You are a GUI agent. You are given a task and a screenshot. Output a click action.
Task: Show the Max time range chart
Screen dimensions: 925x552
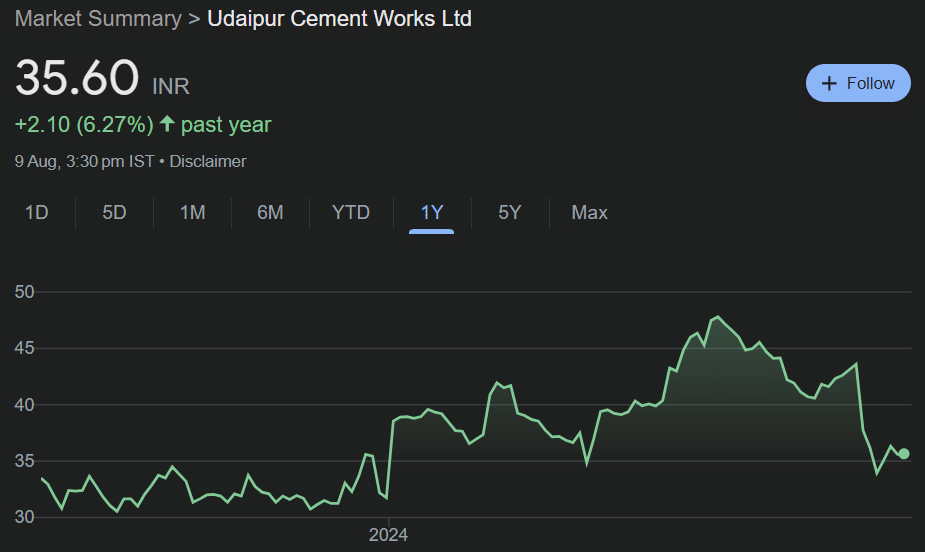(589, 212)
